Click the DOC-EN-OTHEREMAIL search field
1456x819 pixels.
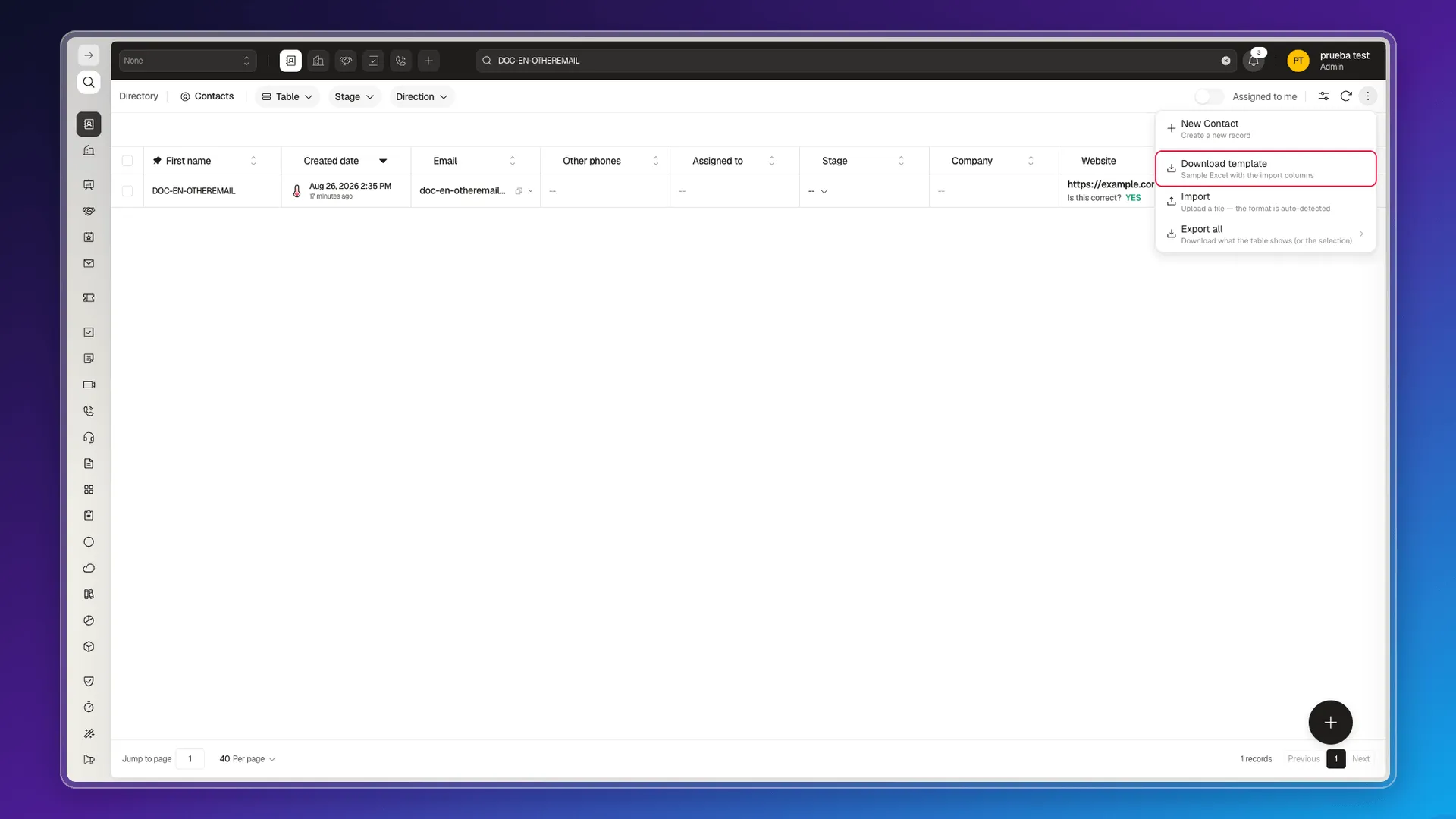(856, 61)
